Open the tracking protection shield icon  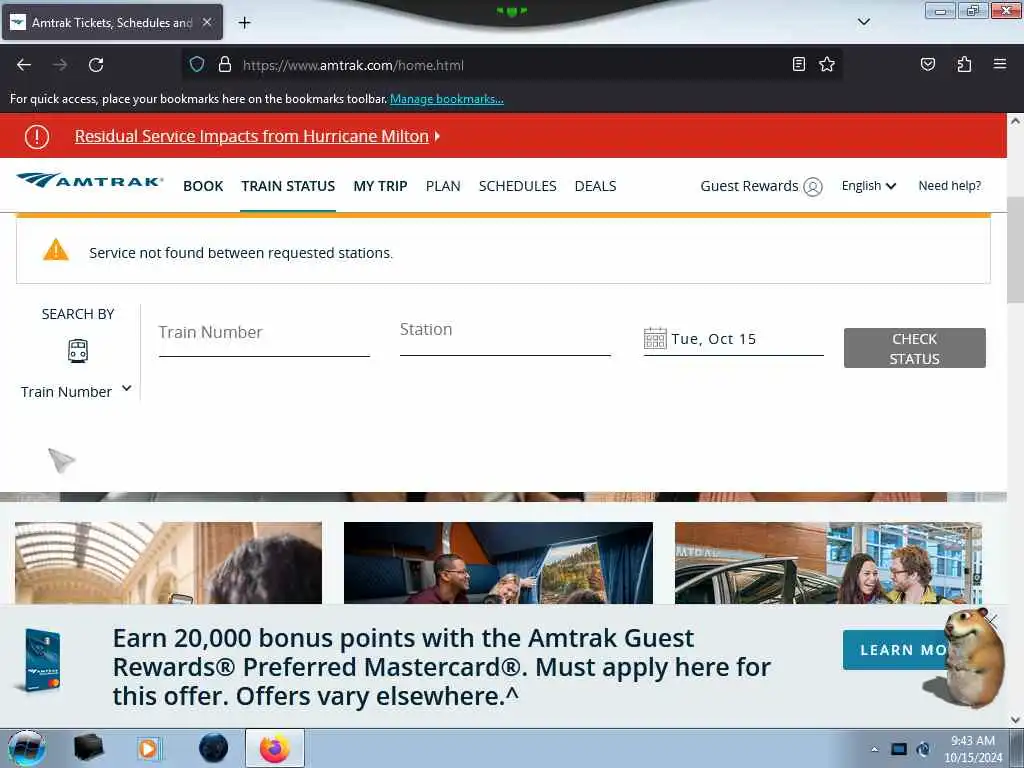(x=197, y=64)
